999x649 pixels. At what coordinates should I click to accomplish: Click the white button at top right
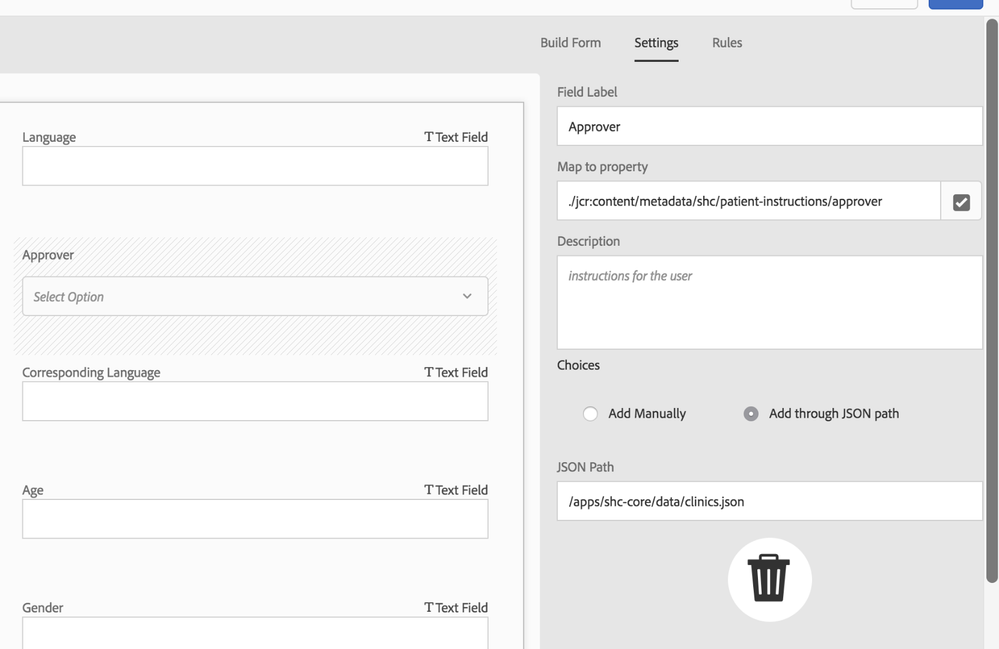pyautogui.click(x=884, y=4)
